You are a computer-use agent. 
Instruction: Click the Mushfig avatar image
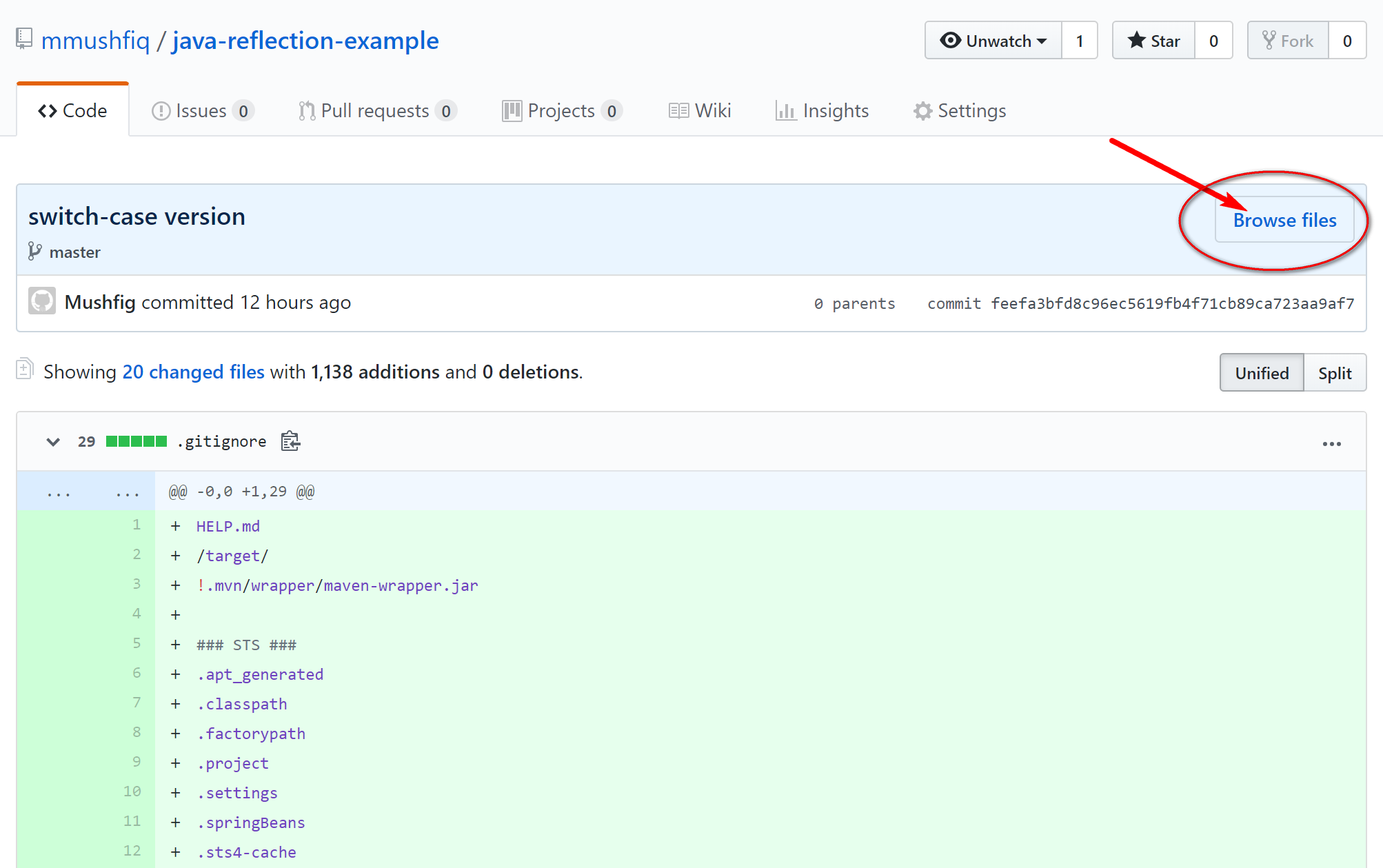[42, 301]
